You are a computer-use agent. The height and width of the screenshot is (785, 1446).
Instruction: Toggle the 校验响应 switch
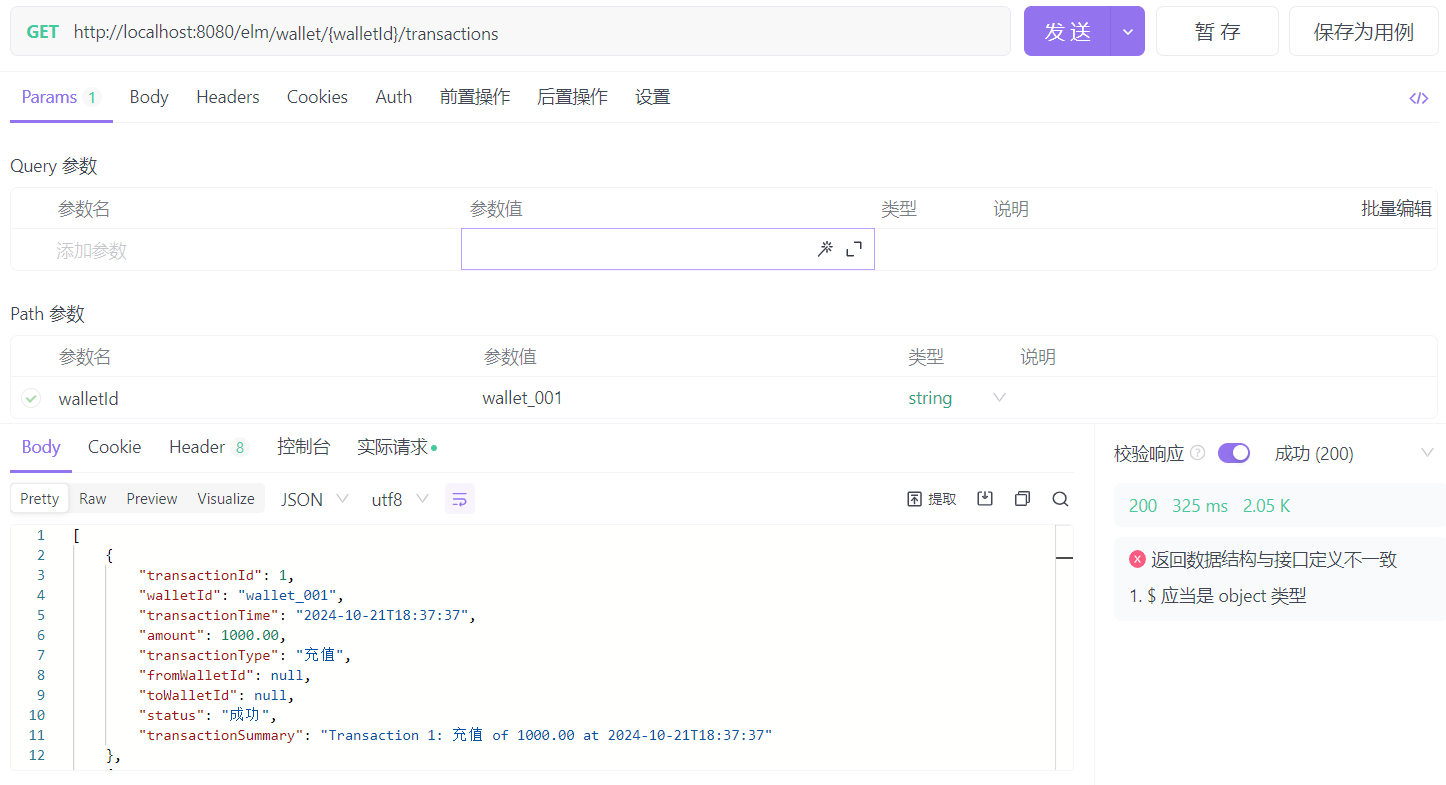point(1234,453)
